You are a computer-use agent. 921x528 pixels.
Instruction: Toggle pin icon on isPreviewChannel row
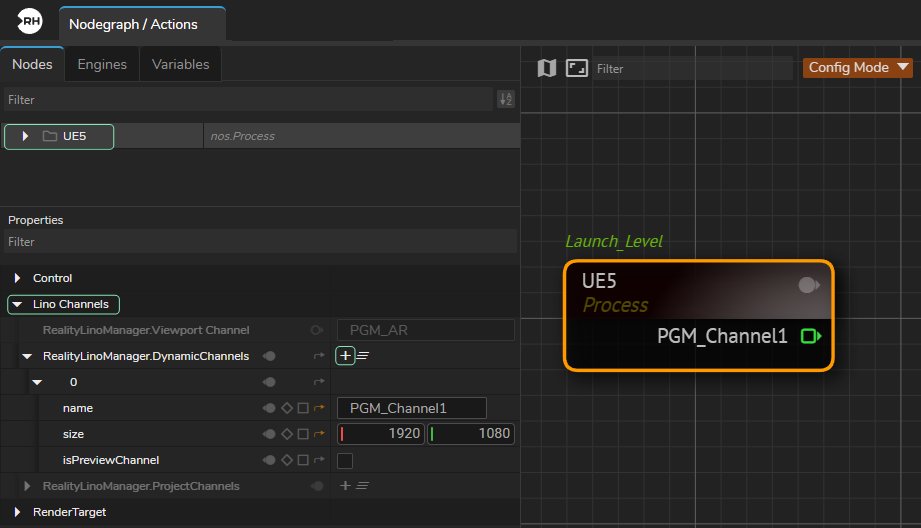[269, 460]
